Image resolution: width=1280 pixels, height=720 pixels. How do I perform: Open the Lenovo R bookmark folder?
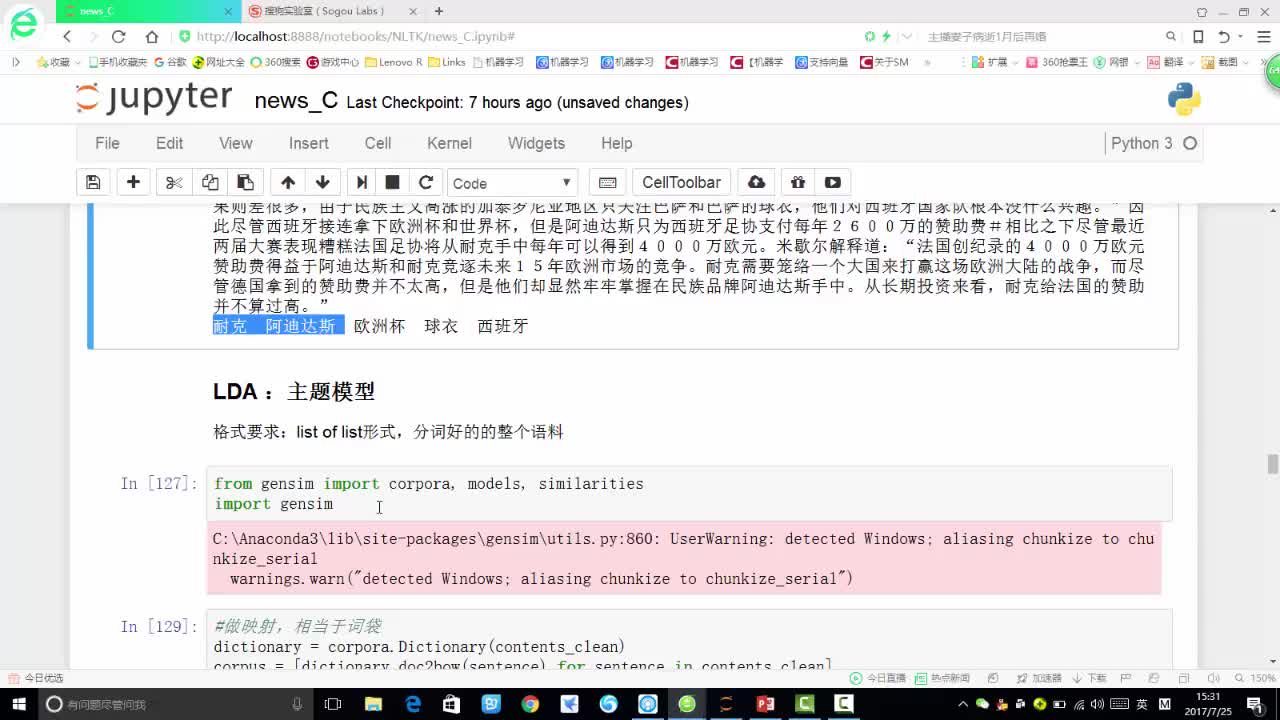click(394, 62)
